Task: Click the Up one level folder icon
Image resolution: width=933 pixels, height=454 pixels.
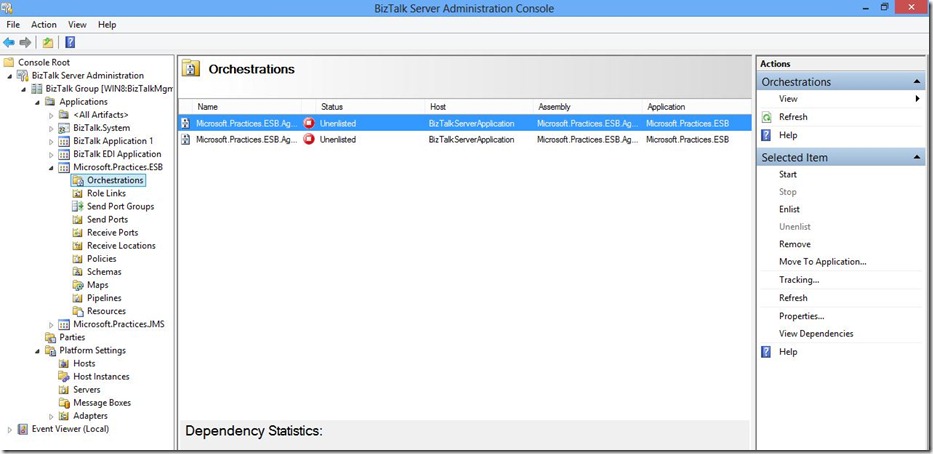Action: point(48,42)
